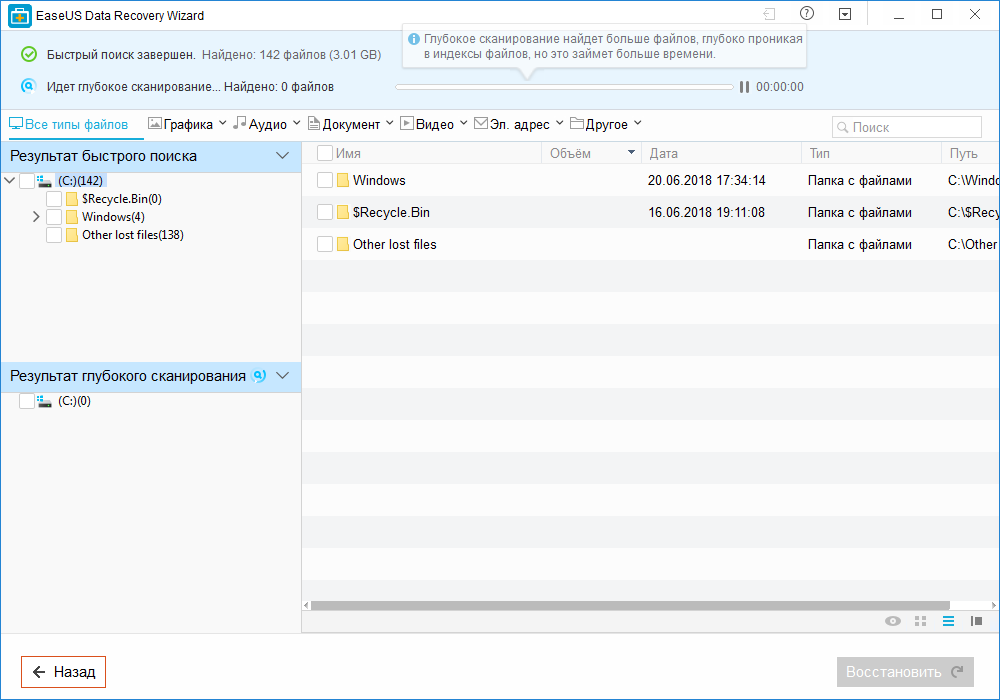Collapse the (C:)(142) tree node
Image resolution: width=1000 pixels, height=700 pixels.
click(x=10, y=181)
